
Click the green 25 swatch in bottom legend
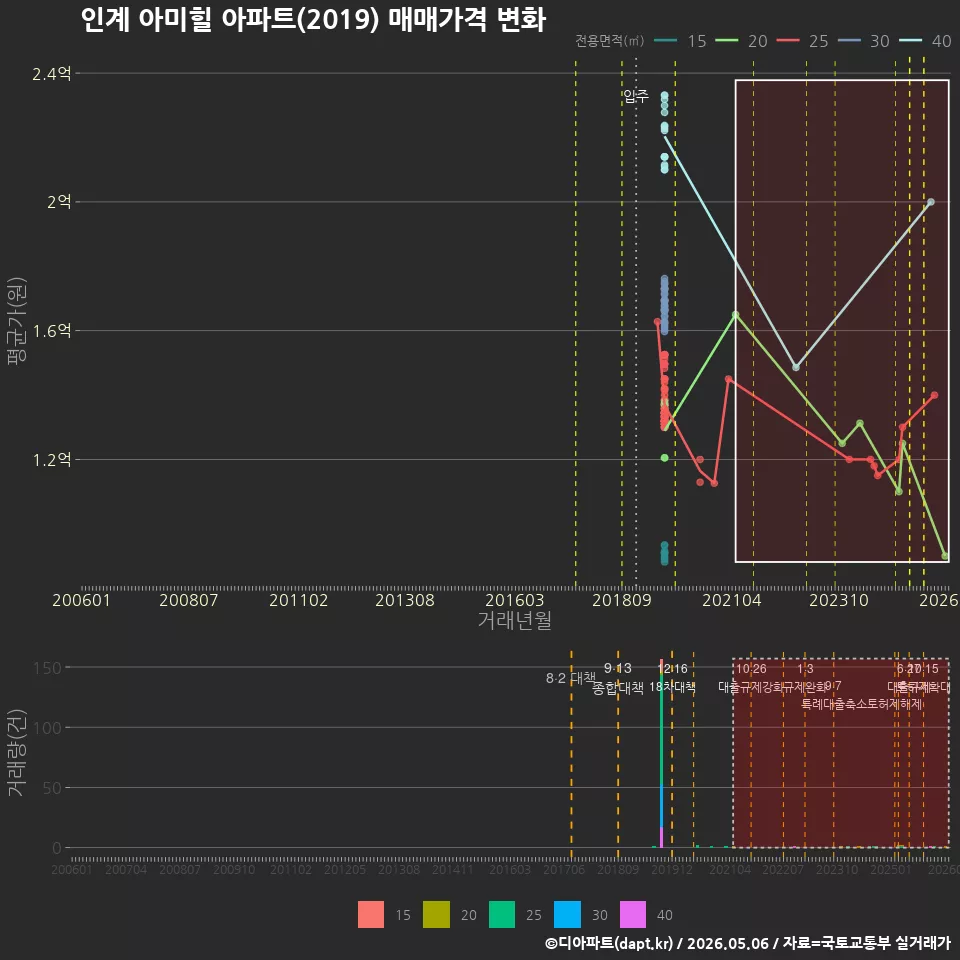click(x=502, y=915)
